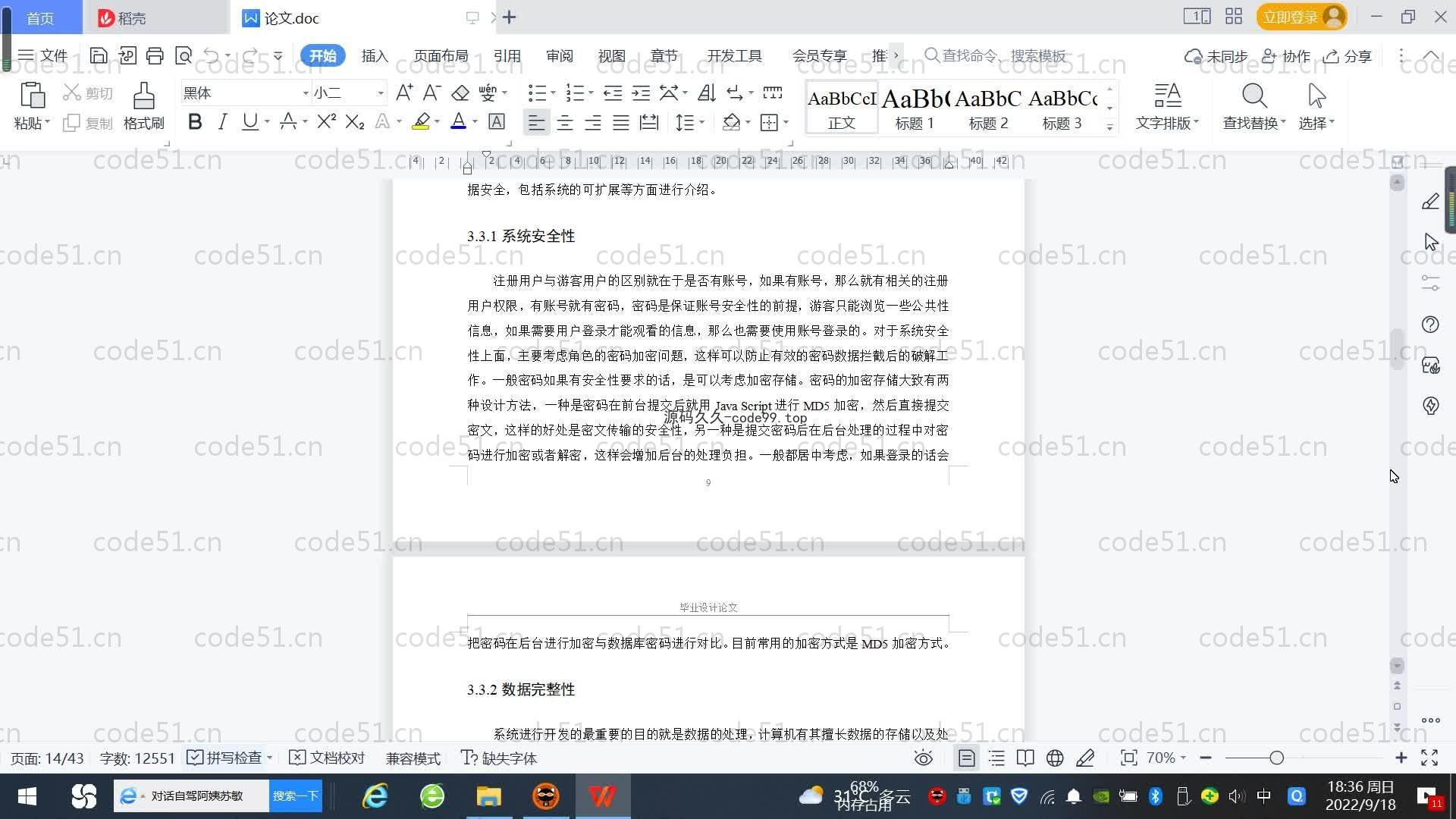Screen dimensions: 1456x819
Task: Toggle Italic formatting
Action: click(222, 121)
